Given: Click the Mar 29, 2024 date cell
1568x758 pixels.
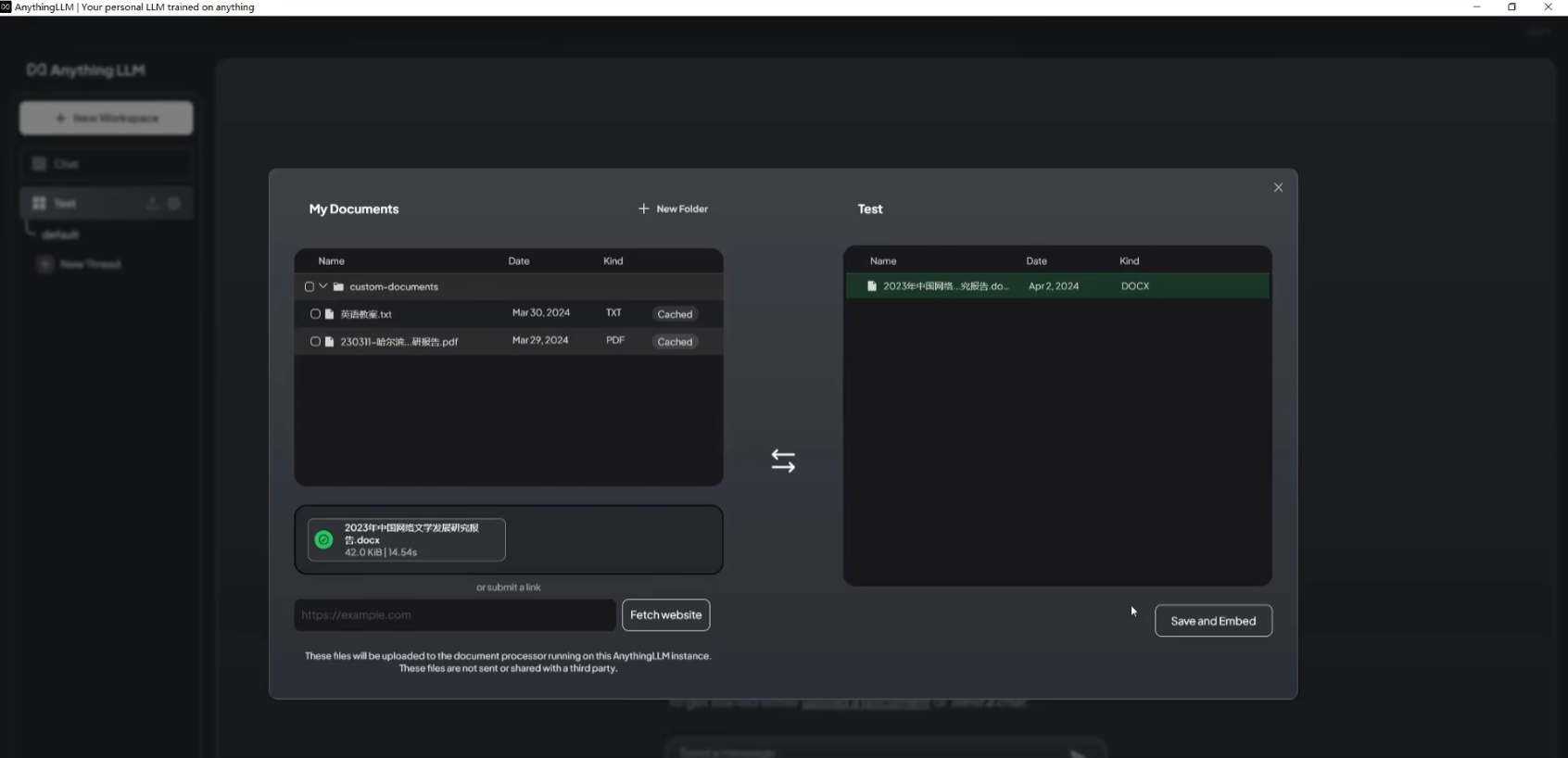Looking at the screenshot, I should [540, 341].
